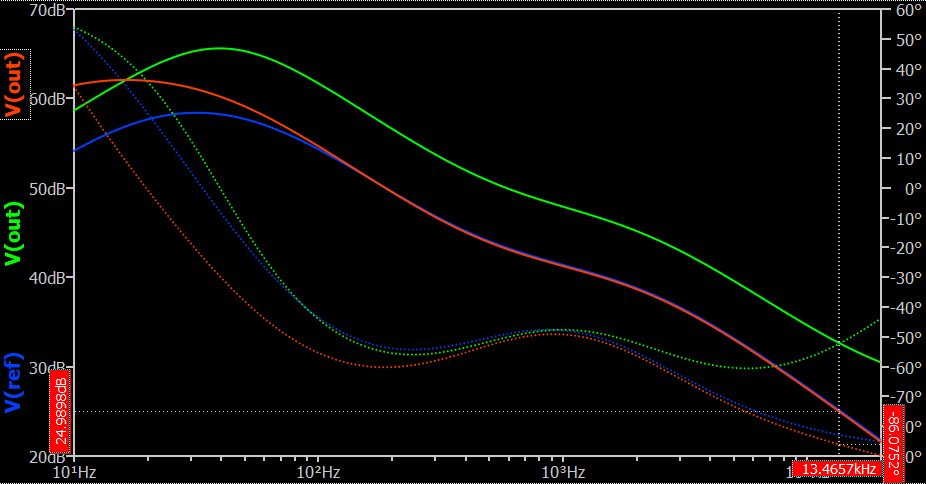The image size is (926, 484).
Task: Click the 60dB left axis label
Action: pyautogui.click(x=47, y=99)
